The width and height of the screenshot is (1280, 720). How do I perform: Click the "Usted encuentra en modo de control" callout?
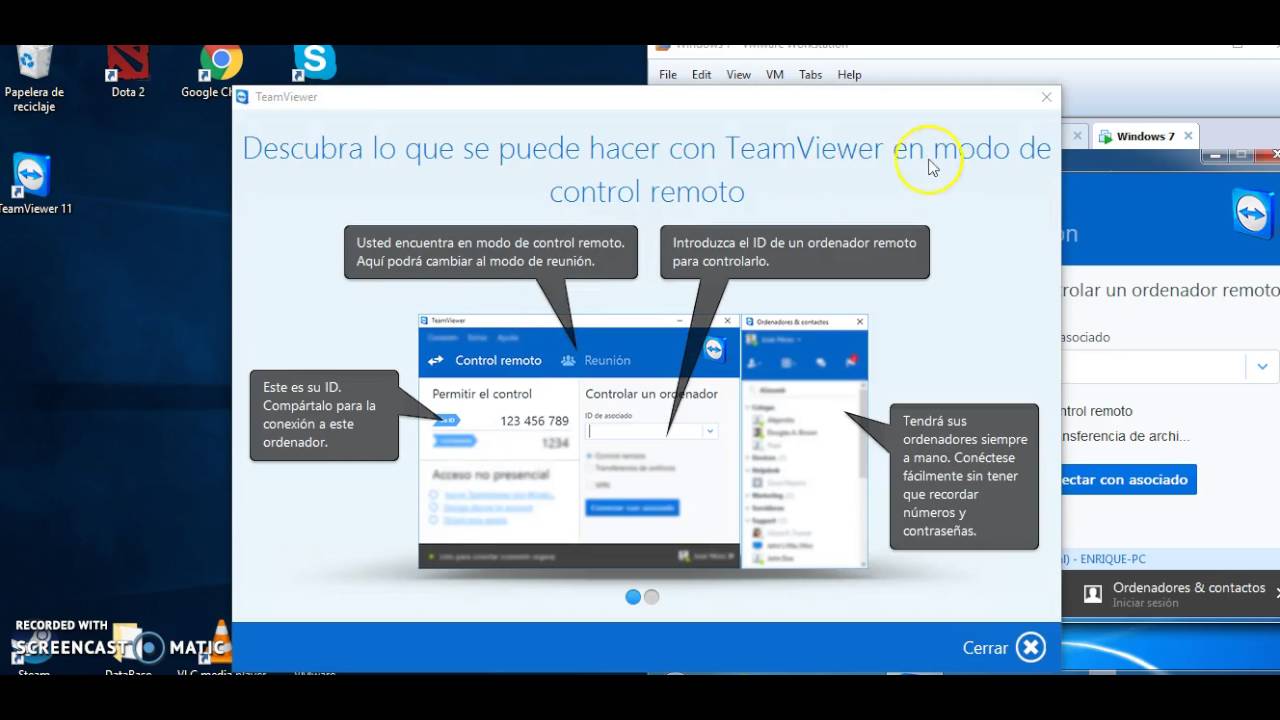[491, 252]
